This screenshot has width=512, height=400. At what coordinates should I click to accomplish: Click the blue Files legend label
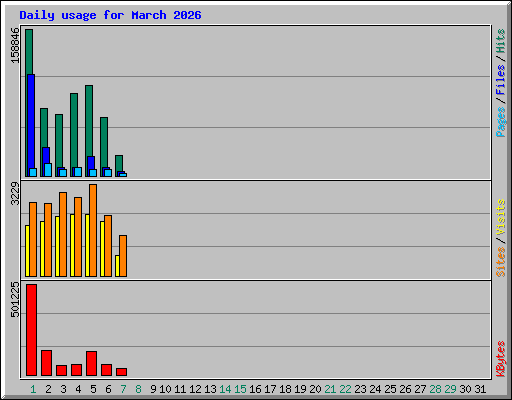pyautogui.click(x=501, y=80)
